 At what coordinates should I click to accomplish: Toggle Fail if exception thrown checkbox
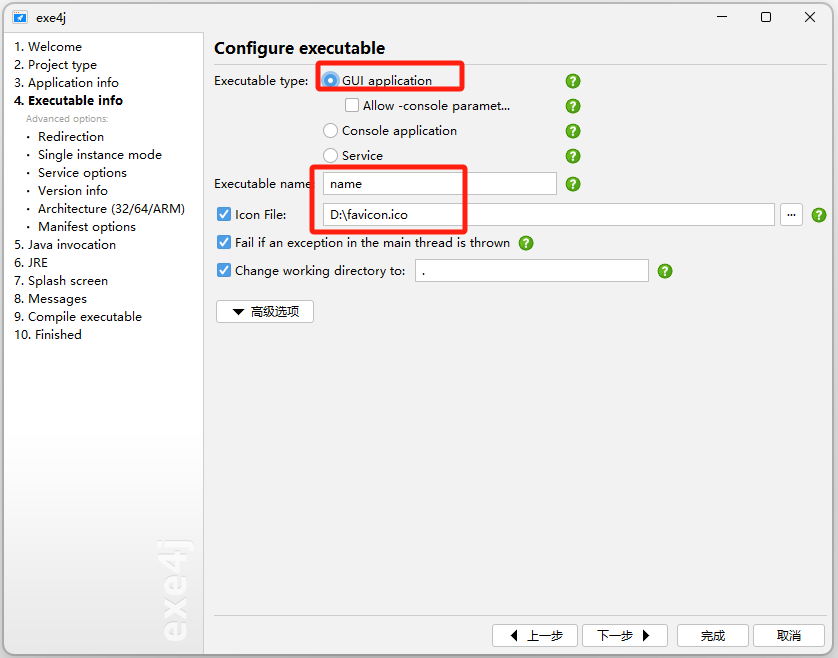224,242
